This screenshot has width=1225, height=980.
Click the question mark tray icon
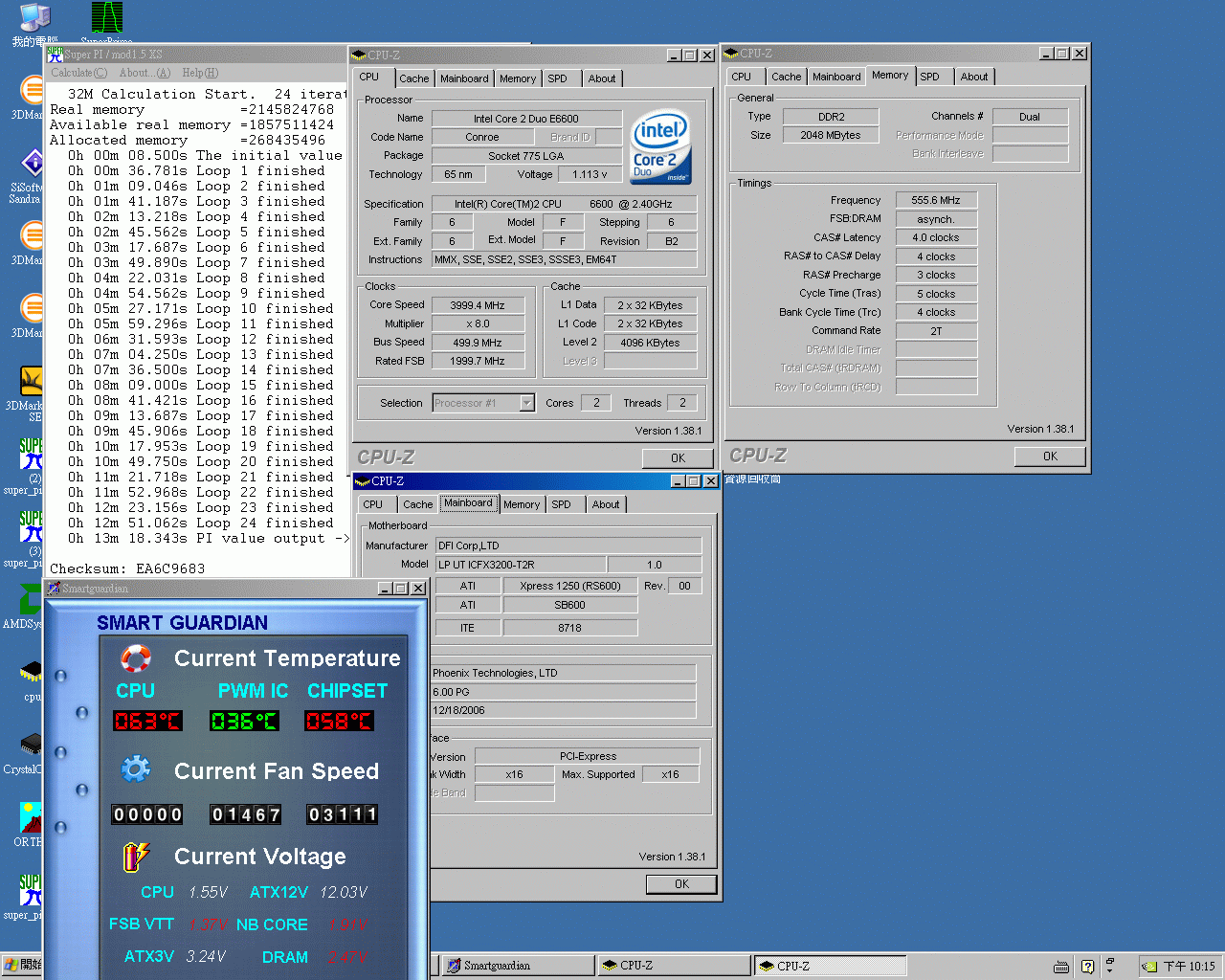[1087, 967]
